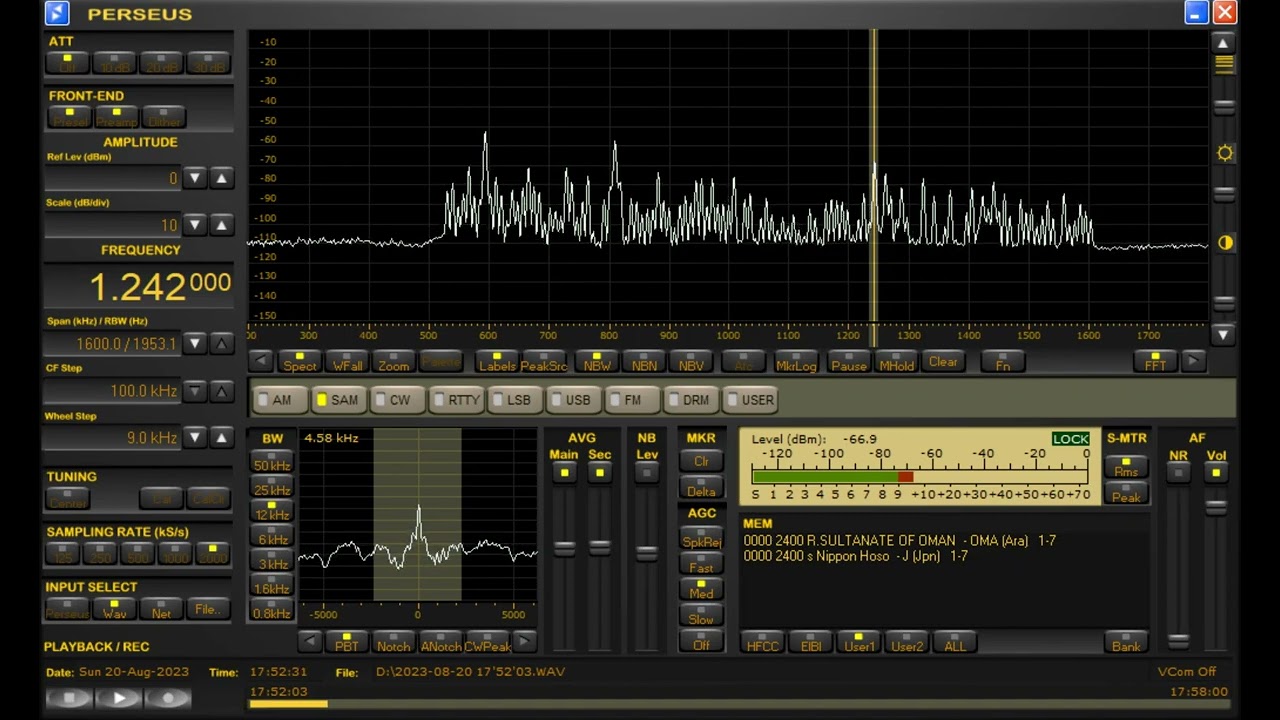Select the 20 dB attenuator
Viewport: 1280px width, 720px height.
161,63
